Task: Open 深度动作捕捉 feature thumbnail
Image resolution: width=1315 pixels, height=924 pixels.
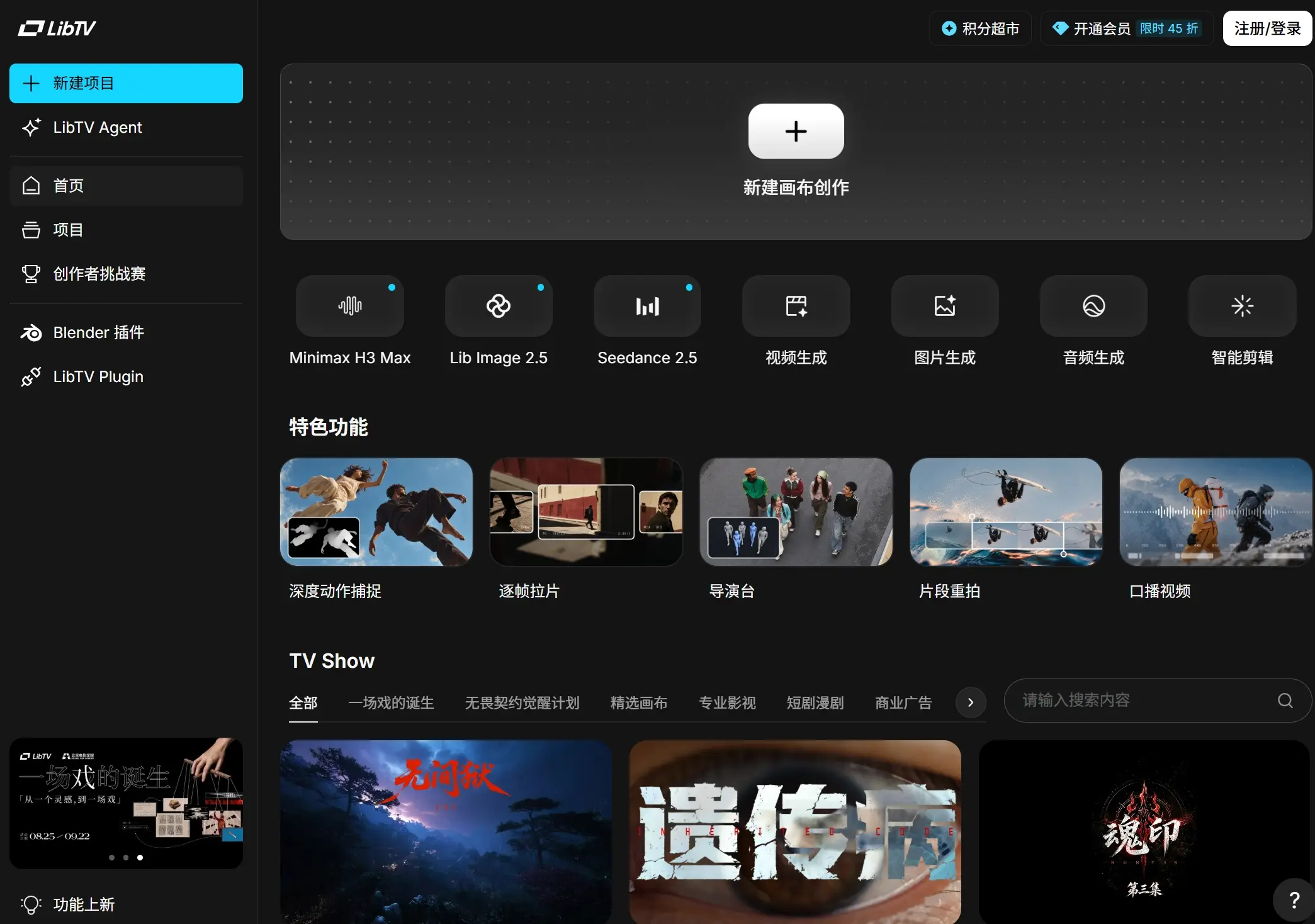Action: pyautogui.click(x=376, y=512)
